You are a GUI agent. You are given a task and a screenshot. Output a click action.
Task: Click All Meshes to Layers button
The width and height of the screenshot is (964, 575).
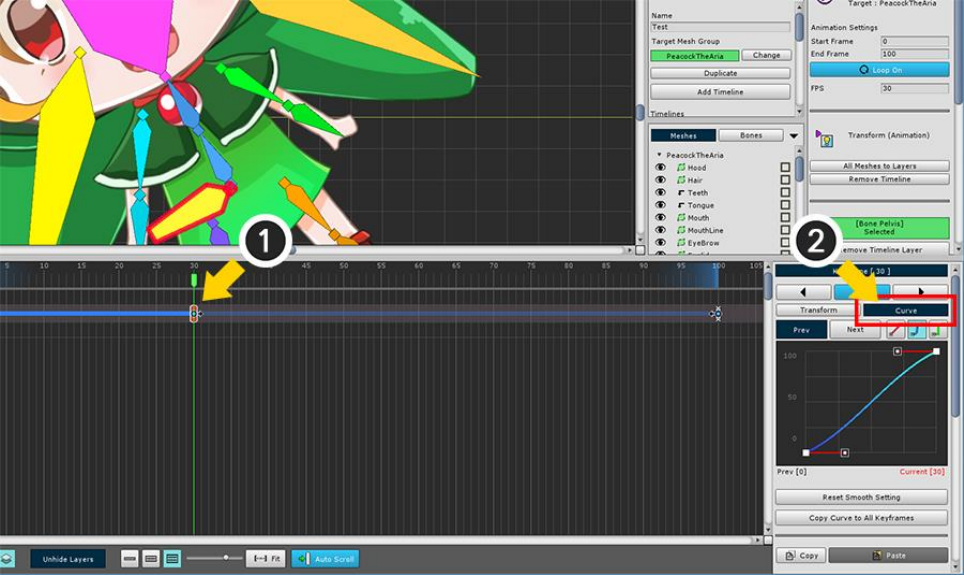pyautogui.click(x=879, y=166)
